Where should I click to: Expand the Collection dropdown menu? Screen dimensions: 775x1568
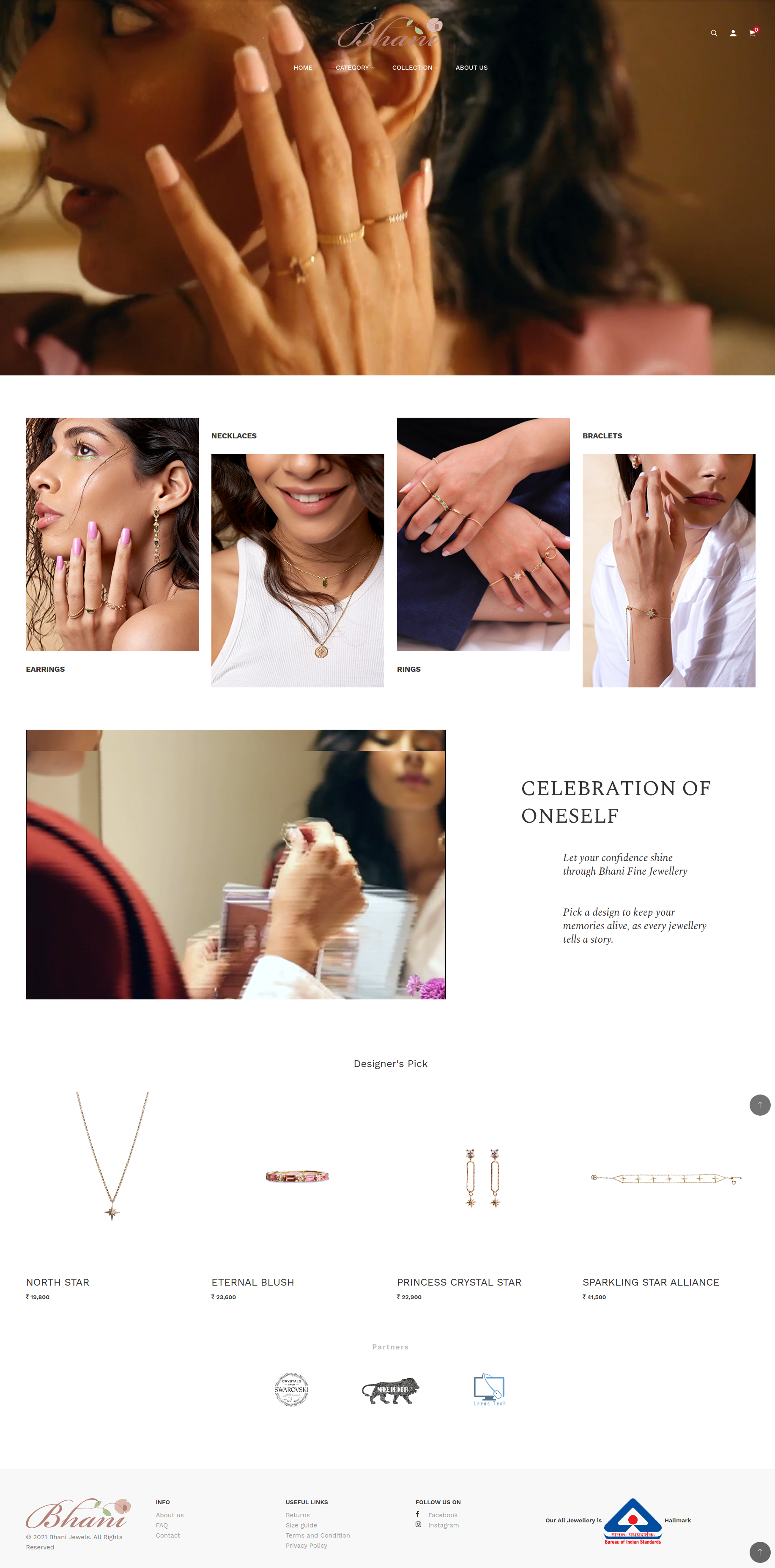point(415,68)
